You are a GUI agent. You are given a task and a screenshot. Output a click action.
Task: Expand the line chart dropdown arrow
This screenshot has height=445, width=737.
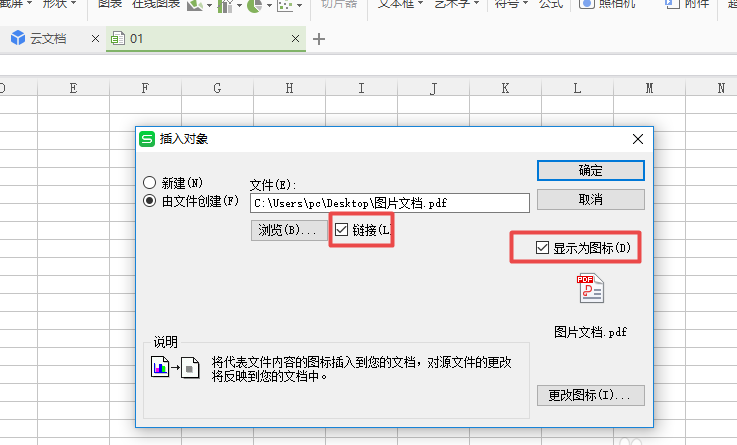[209, 6]
